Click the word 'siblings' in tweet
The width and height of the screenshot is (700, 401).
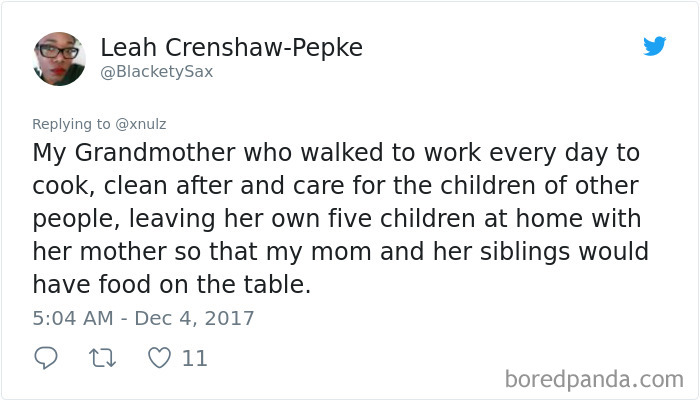pos(525,251)
